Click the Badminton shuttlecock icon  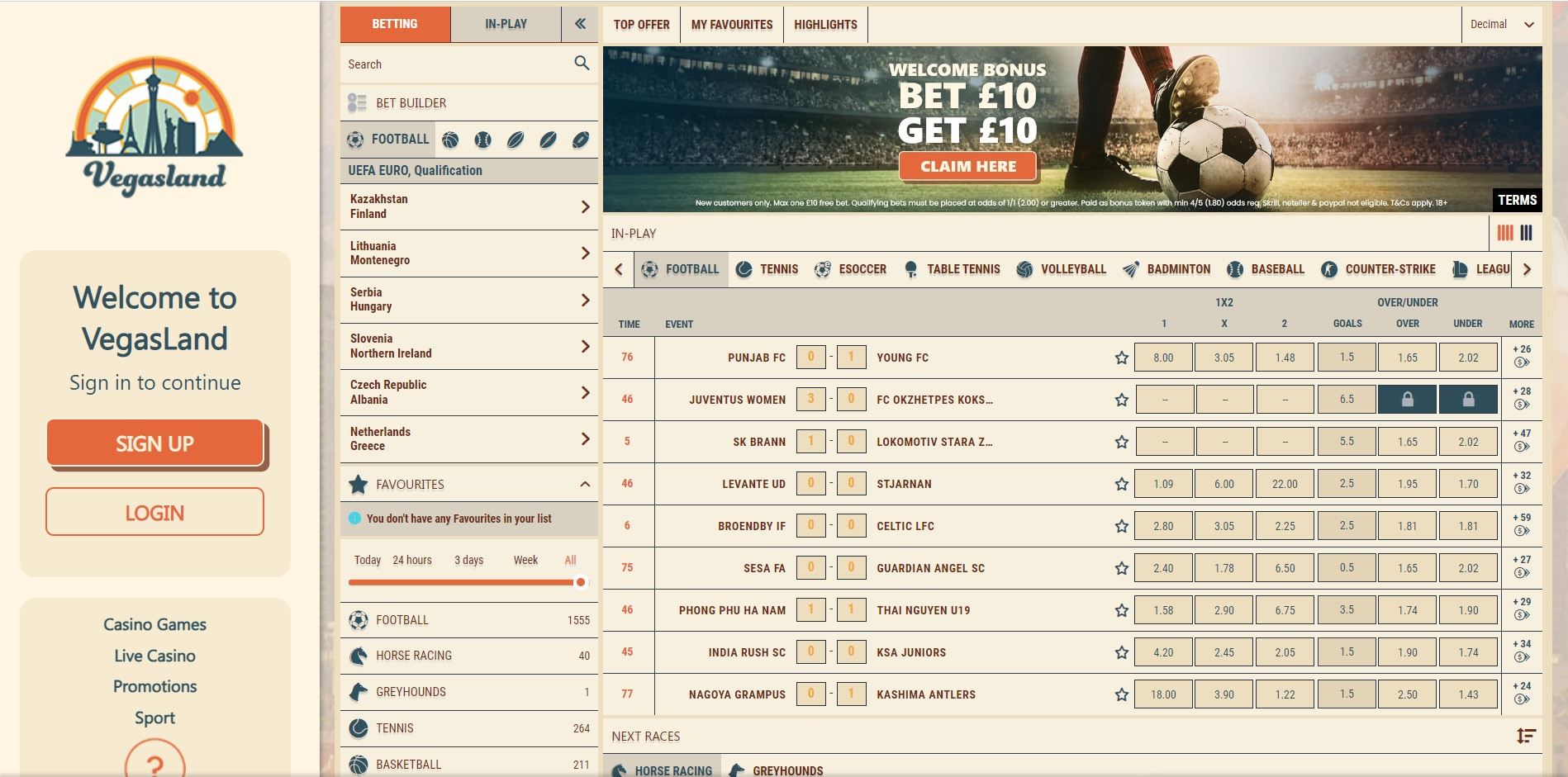point(1130,269)
